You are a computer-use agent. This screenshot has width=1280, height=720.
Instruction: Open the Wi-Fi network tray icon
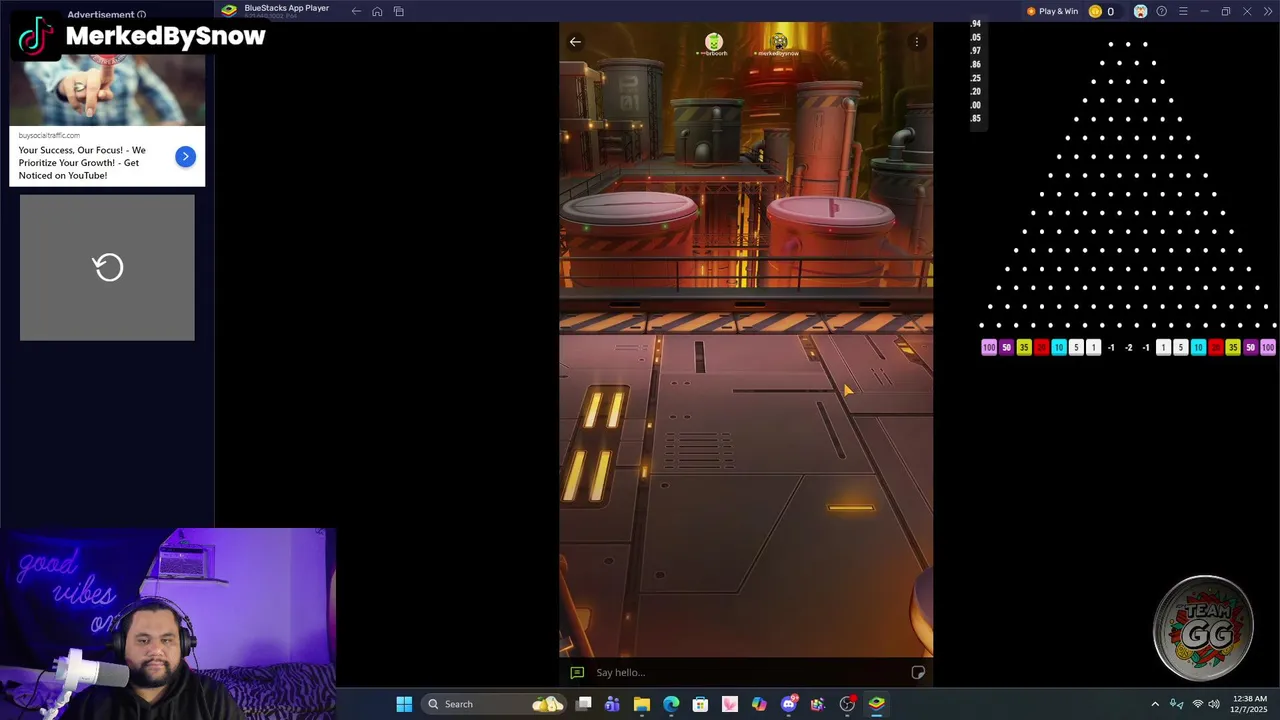(x=1197, y=704)
